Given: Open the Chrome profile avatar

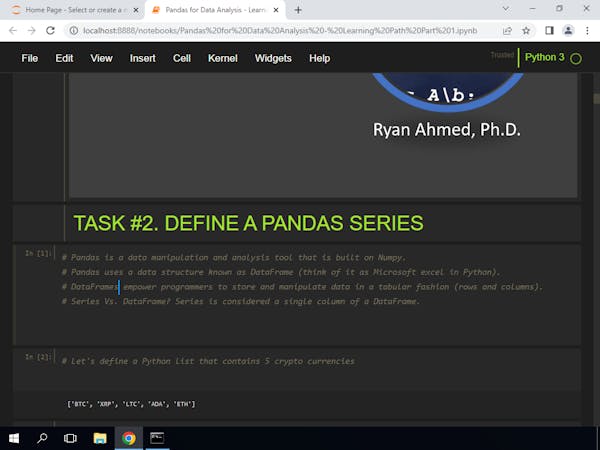Looking at the screenshot, I should coord(568,31).
